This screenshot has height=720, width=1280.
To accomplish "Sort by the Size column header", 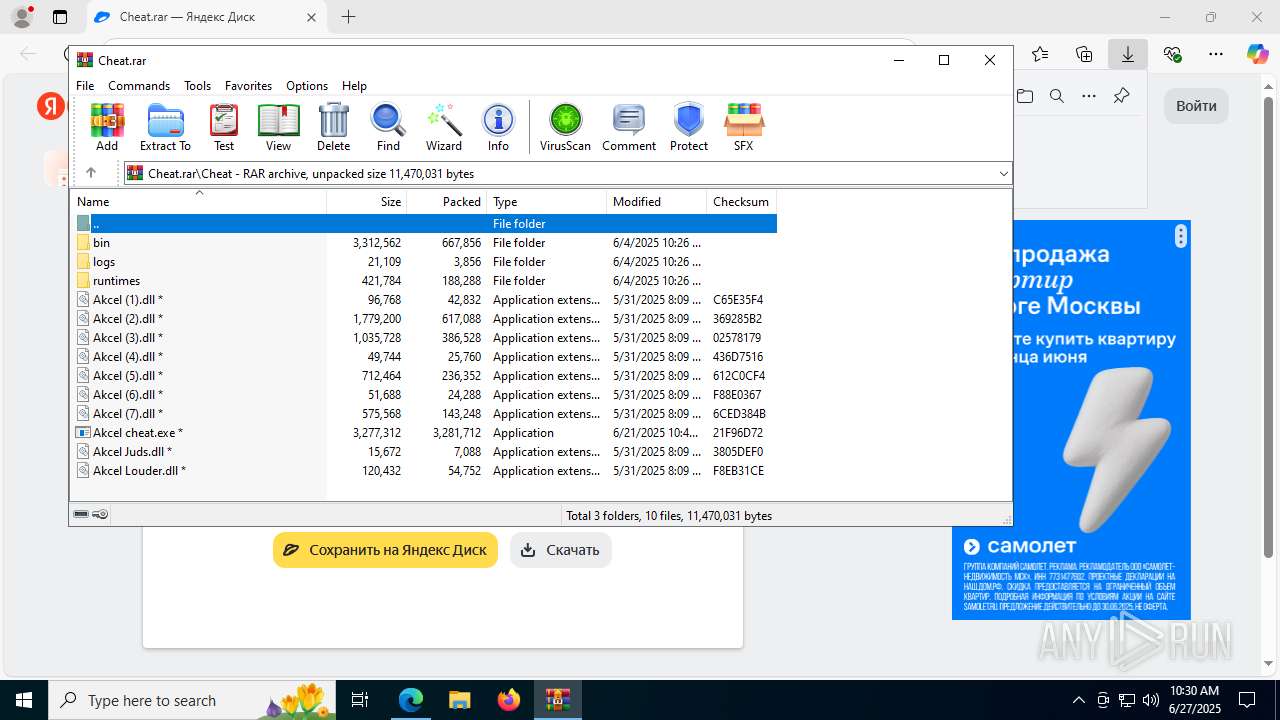I will pos(367,202).
